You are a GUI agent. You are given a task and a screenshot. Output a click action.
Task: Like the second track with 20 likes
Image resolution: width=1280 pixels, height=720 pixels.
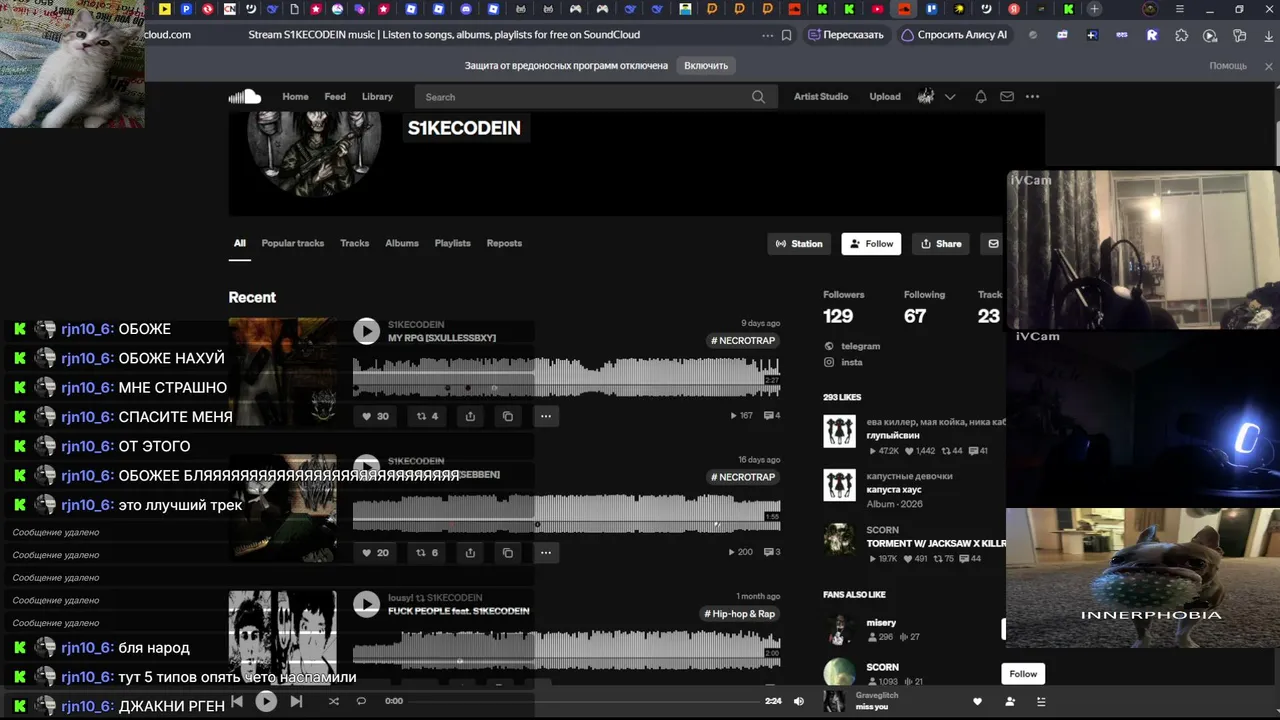pyautogui.click(x=376, y=552)
